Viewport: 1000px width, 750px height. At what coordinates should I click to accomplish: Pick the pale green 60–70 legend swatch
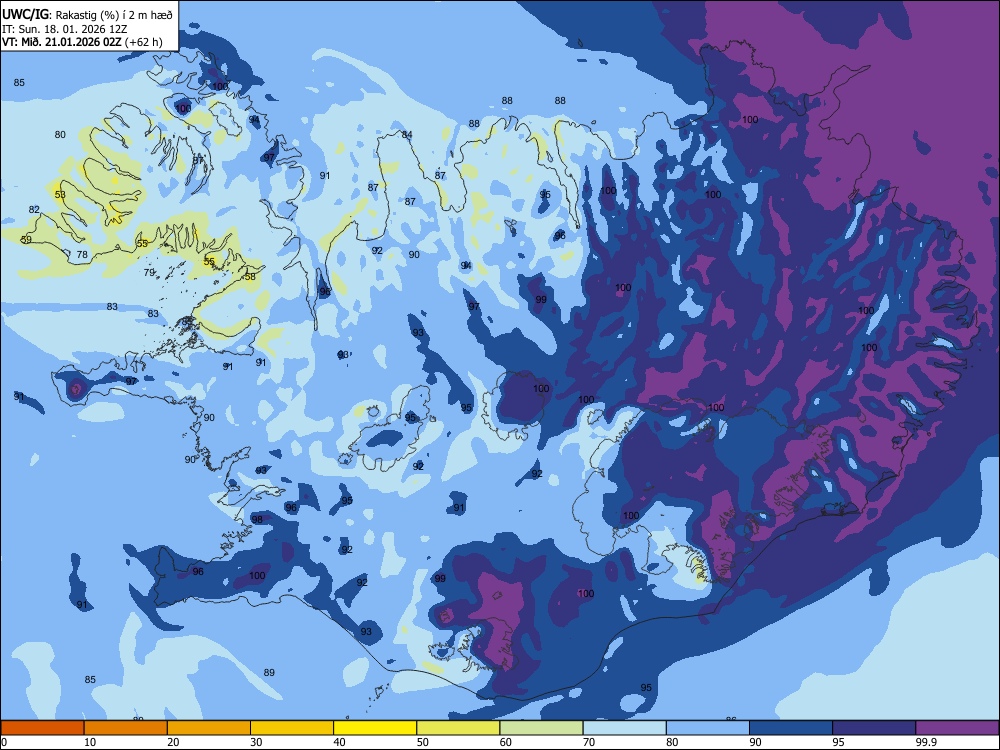point(541,728)
